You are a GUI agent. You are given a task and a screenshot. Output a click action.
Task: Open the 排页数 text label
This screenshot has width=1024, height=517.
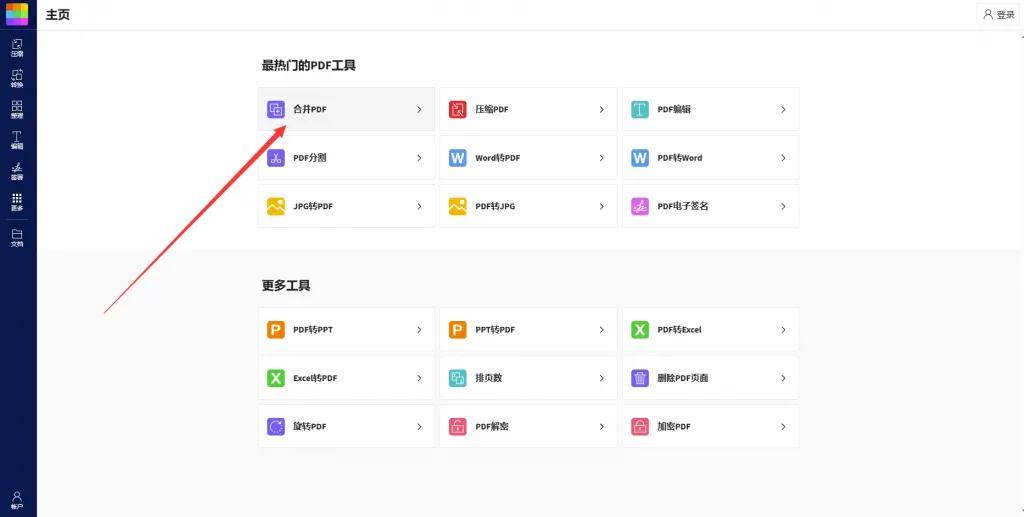488,378
